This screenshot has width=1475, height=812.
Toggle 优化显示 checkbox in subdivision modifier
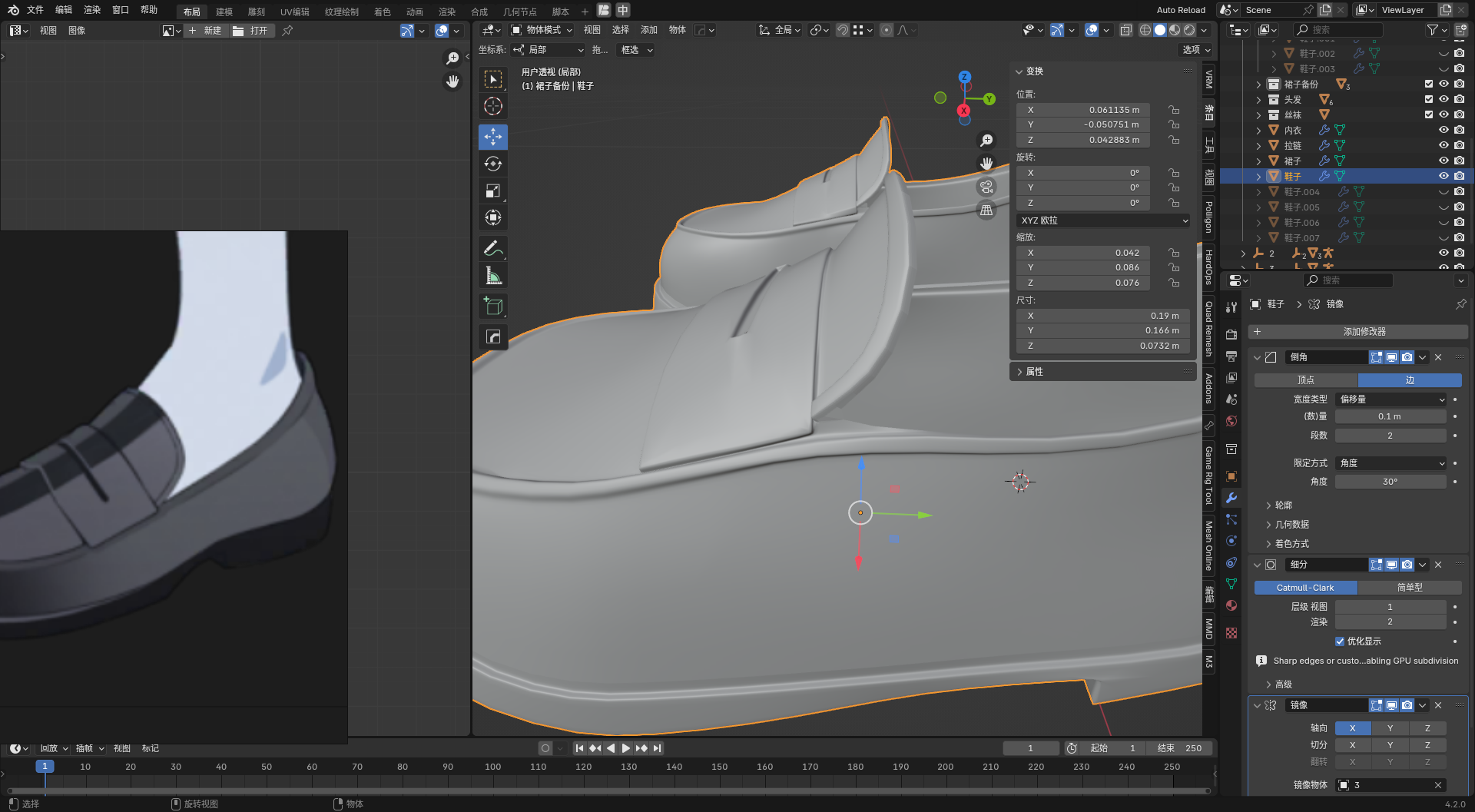point(1340,641)
